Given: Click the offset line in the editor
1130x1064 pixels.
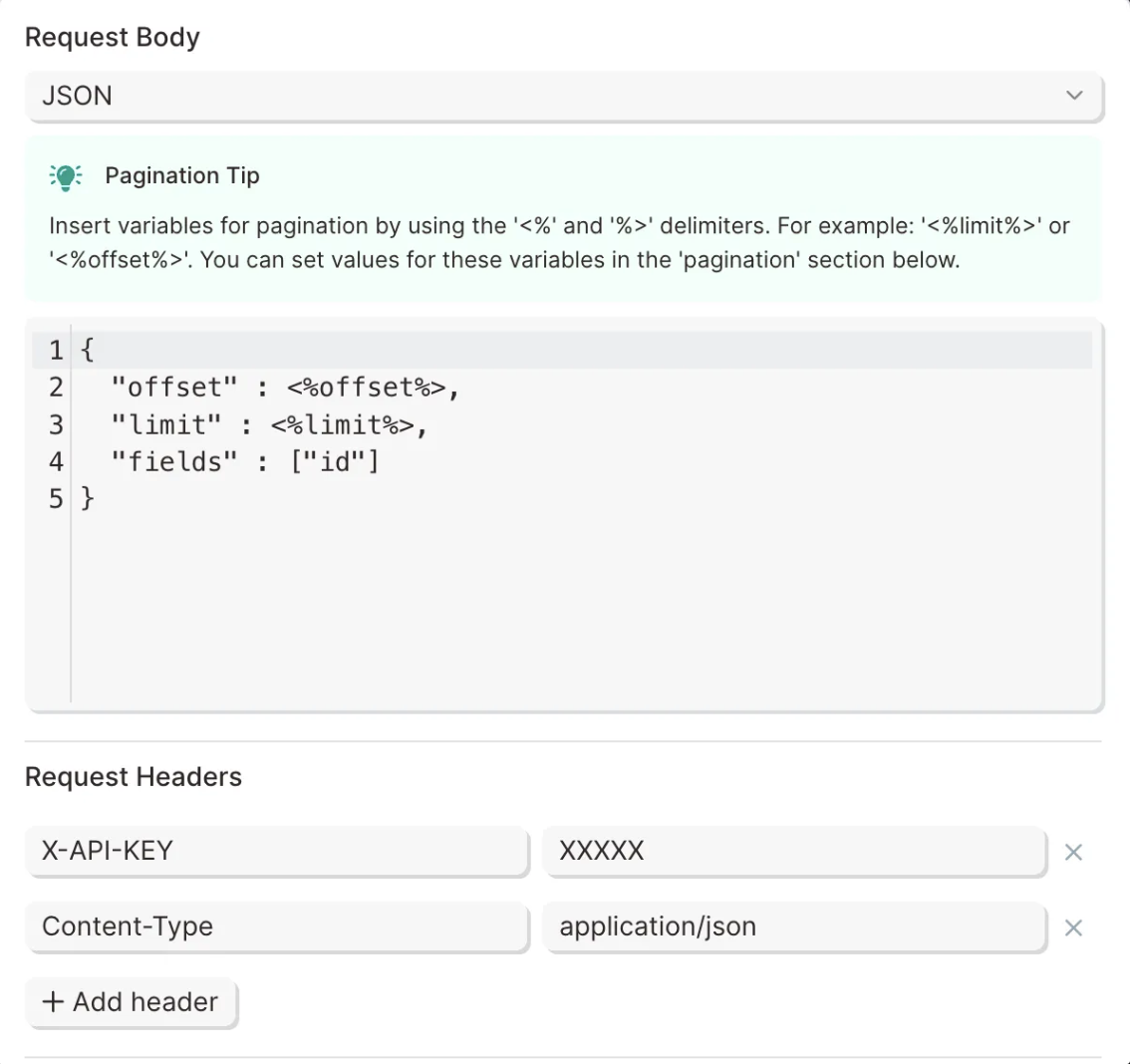Looking at the screenshot, I should (285, 388).
